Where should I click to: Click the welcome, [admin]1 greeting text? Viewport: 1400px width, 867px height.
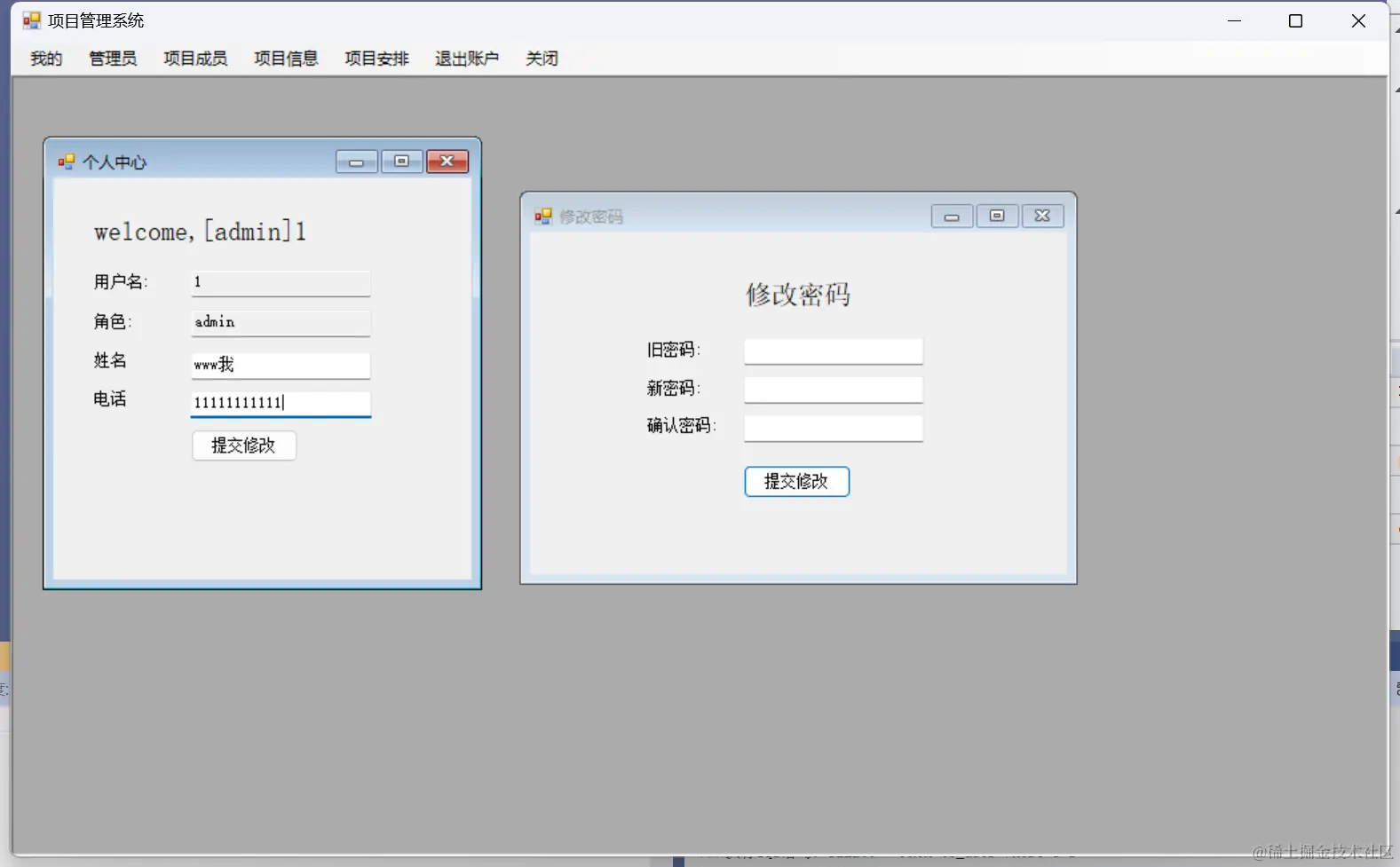200,232
